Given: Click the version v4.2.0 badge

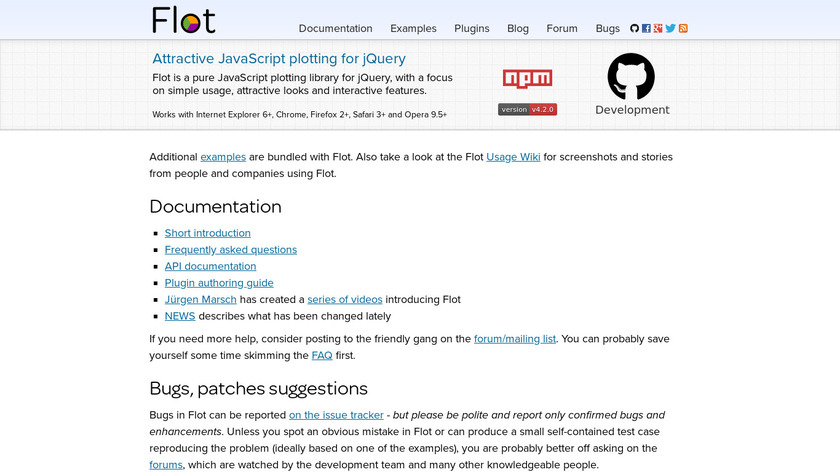Looking at the screenshot, I should [528, 109].
